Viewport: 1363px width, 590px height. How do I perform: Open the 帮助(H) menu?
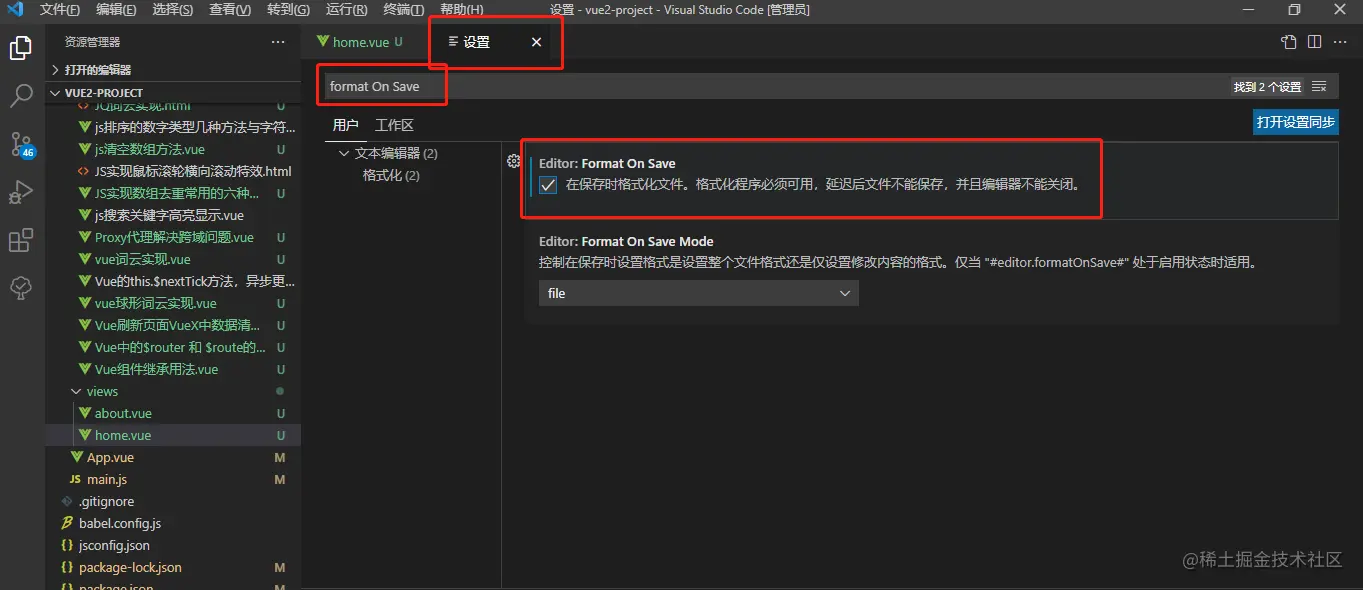(x=461, y=10)
